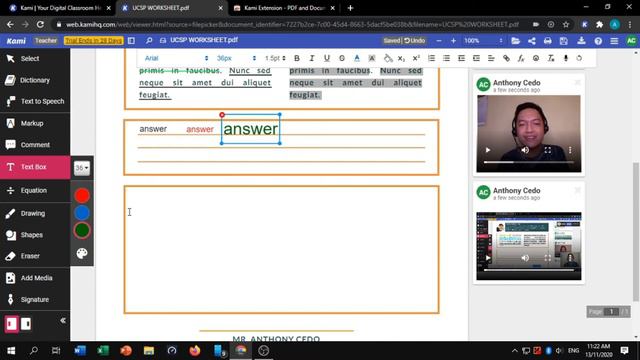The height and width of the screenshot is (360, 640).
Task: Switch to Kami Digital Classroom browser tab
Action: click(x=60, y=8)
